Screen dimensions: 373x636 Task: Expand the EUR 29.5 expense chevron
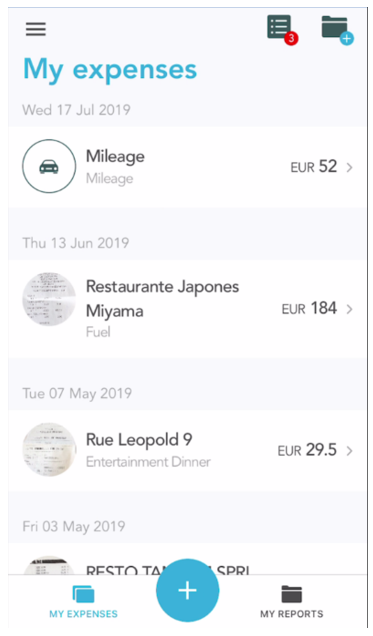[349, 451]
